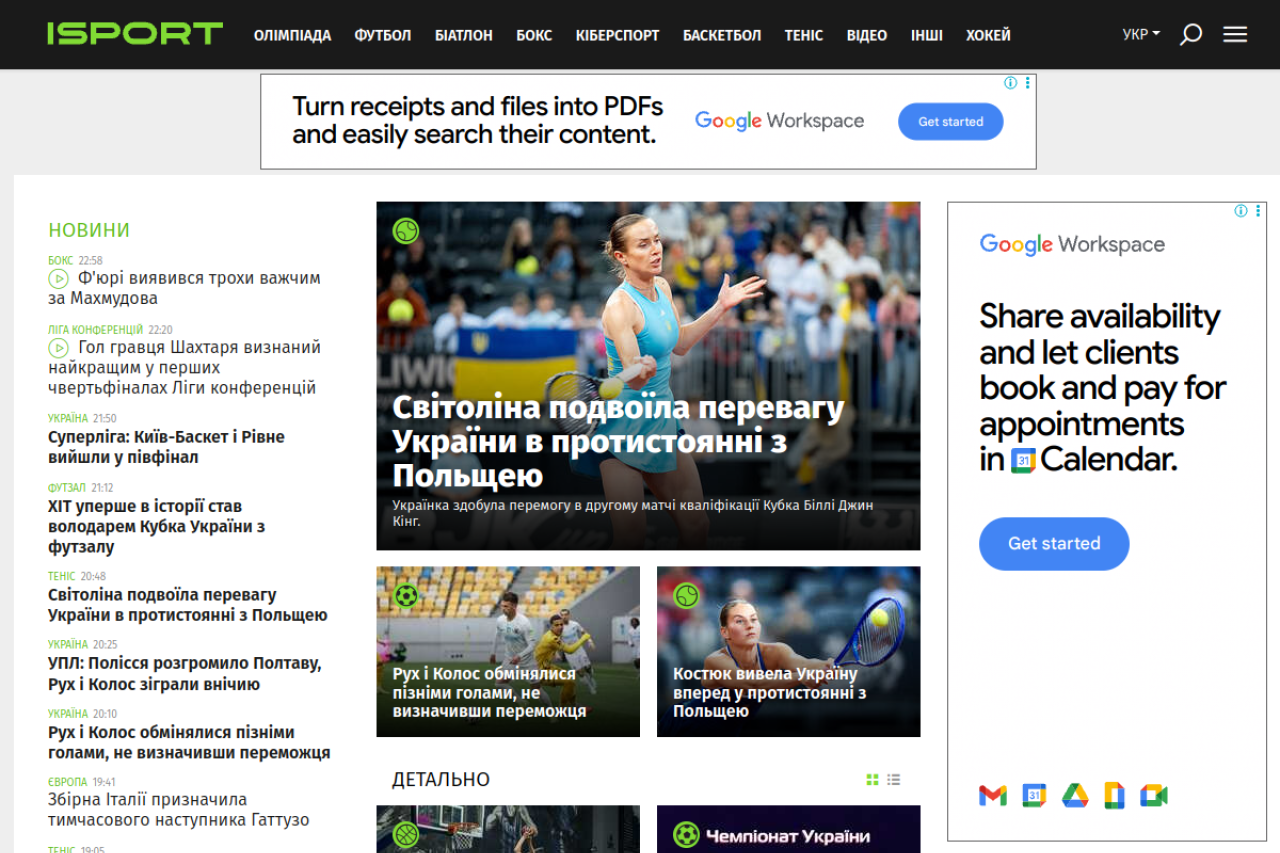Click the play icon beside the Ф'юрі headline
Viewport: 1280px width, 853px height.
(x=58, y=278)
